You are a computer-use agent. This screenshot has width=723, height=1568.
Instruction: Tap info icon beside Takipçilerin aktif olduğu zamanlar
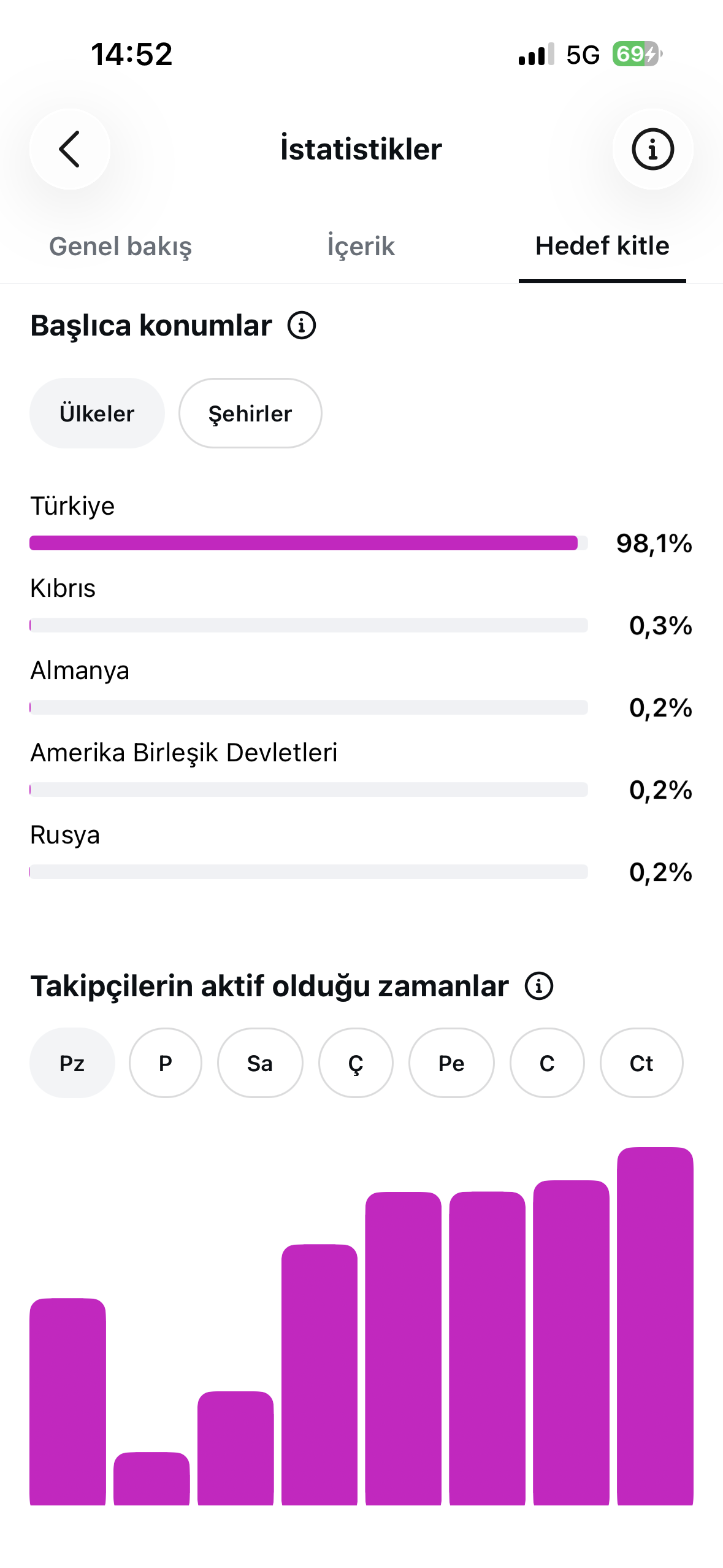coord(539,986)
